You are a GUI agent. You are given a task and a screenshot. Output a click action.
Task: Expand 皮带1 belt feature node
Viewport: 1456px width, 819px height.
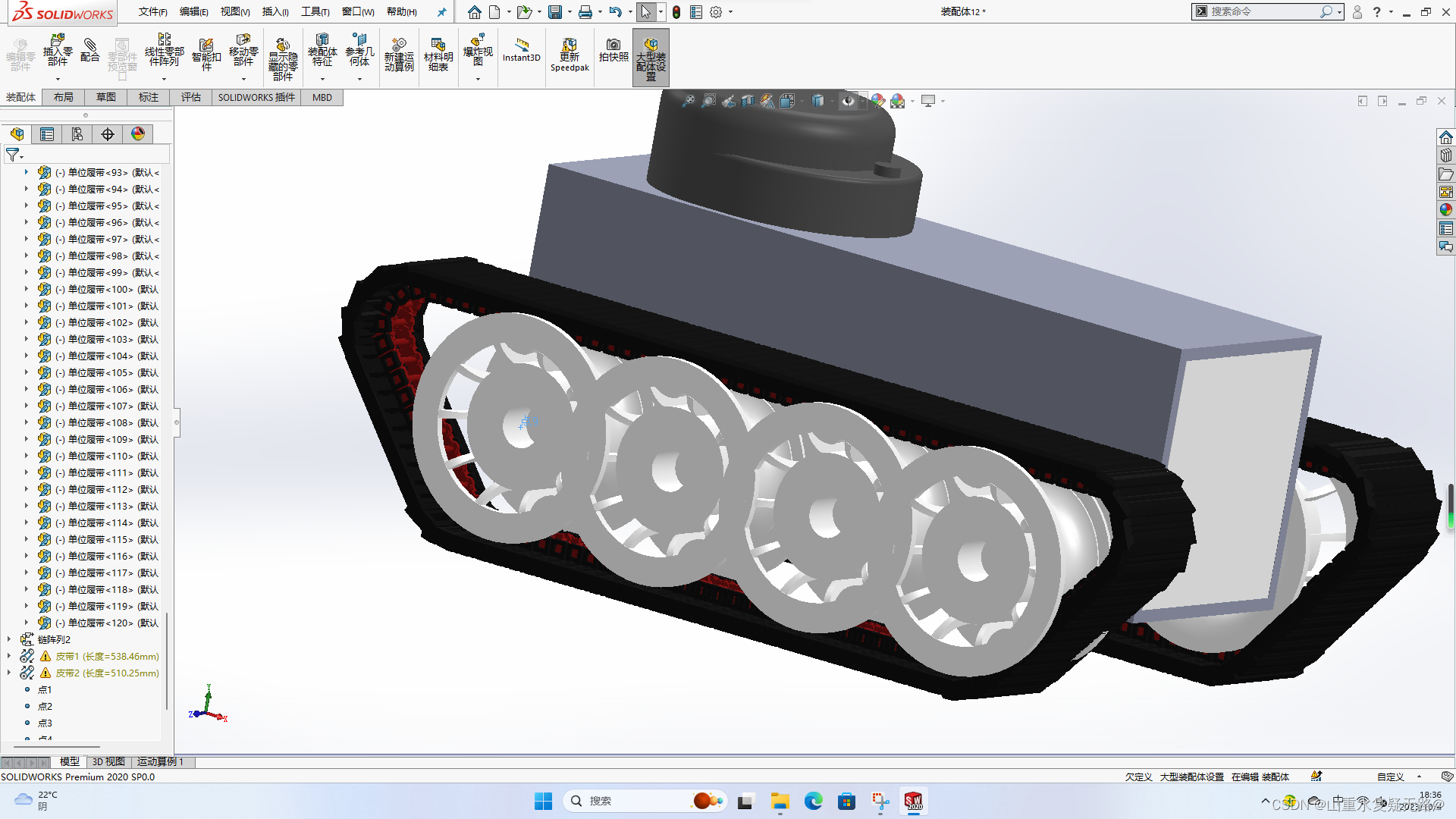pos(9,656)
